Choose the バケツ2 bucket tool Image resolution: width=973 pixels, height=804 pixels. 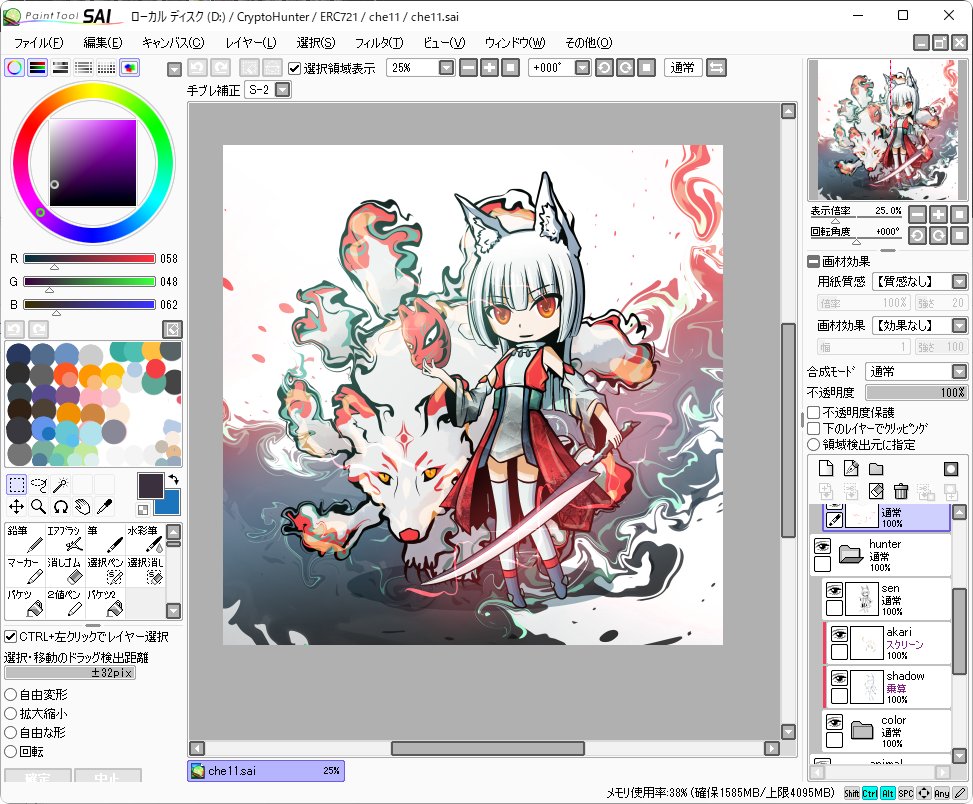click(105, 603)
